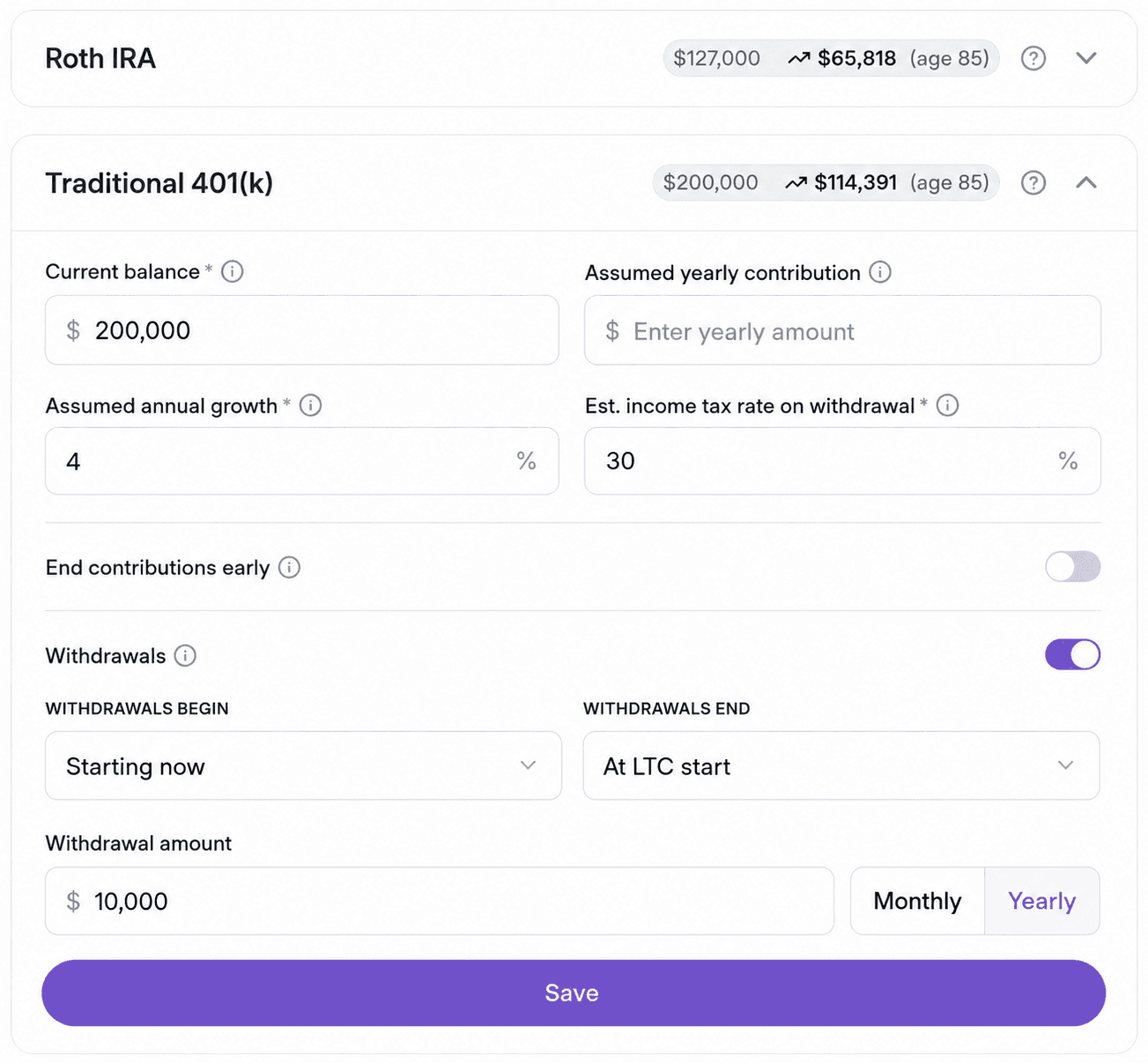Viewport: 1148px width, 1063px height.
Task: Click the End contributions early info icon
Action: pos(289,567)
